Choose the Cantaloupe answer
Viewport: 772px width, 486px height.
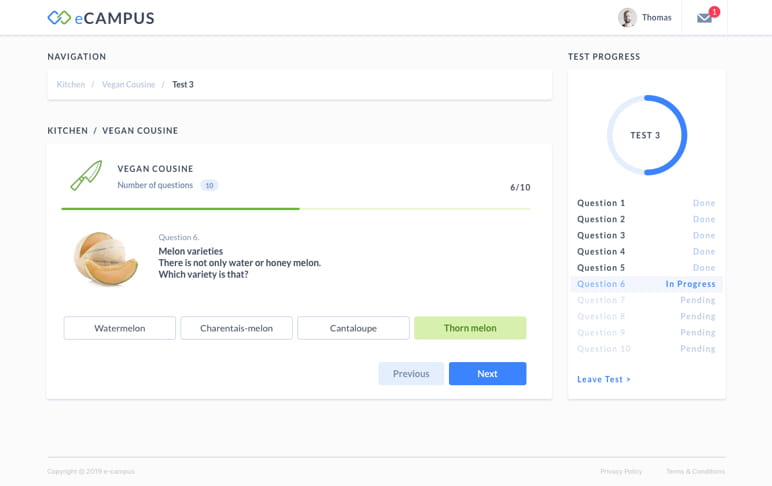pos(353,328)
